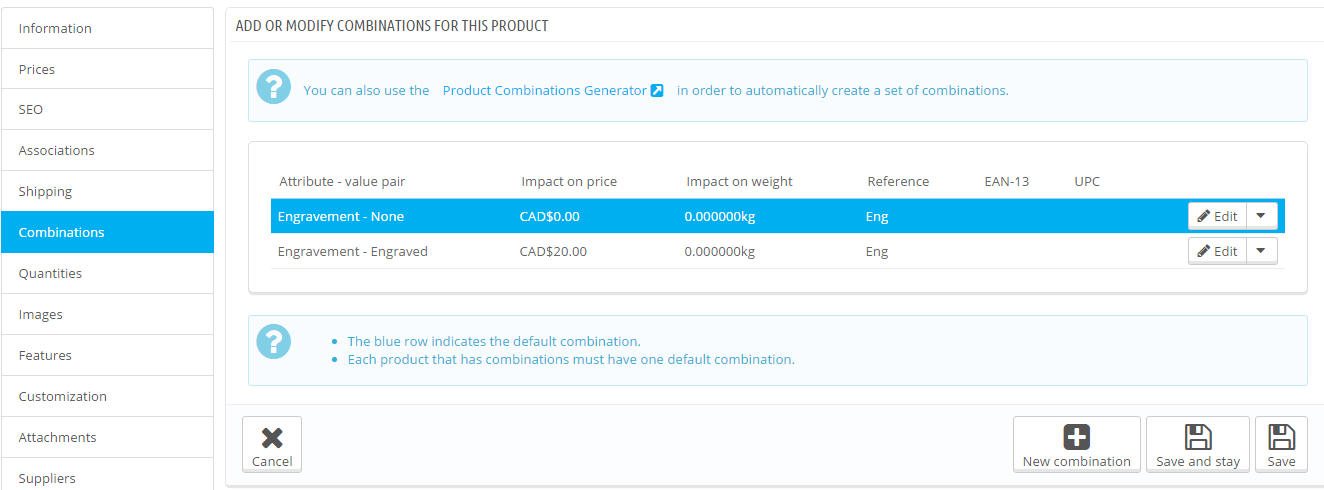
Task: Click the Save and stay floppy icon
Action: click(1197, 437)
